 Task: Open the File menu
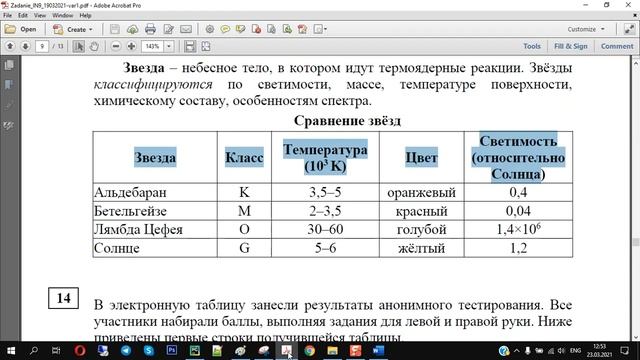[7, 16]
